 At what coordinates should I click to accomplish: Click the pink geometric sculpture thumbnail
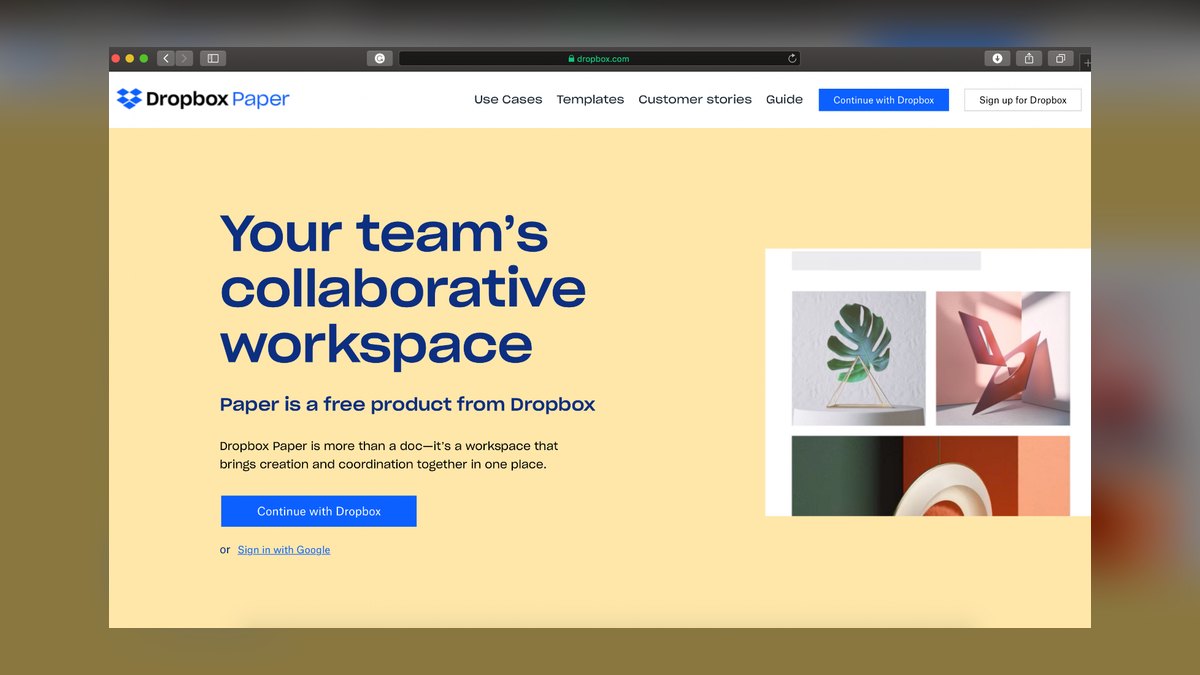tap(1003, 358)
